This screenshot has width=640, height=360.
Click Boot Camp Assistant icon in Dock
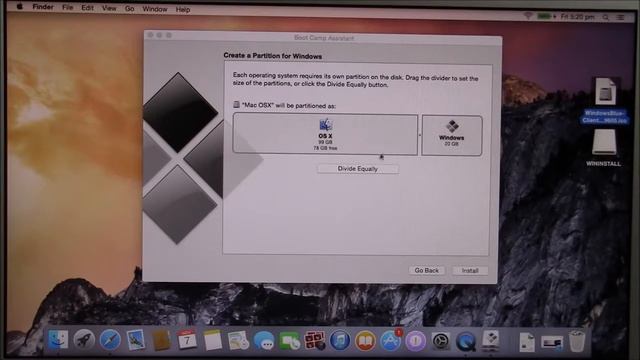(491, 340)
